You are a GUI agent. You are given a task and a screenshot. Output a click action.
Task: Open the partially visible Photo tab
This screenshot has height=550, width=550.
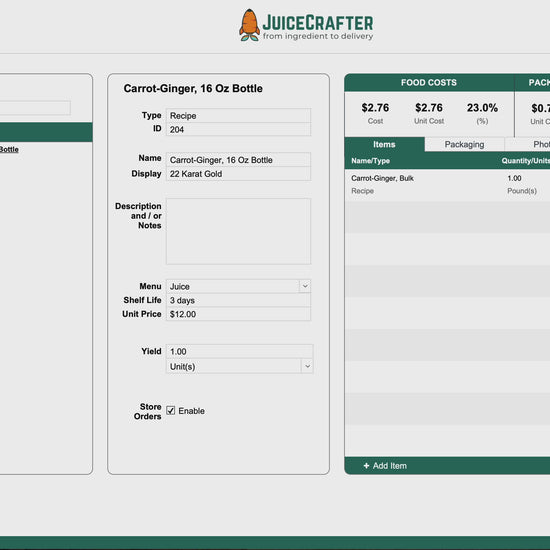click(x=528, y=145)
